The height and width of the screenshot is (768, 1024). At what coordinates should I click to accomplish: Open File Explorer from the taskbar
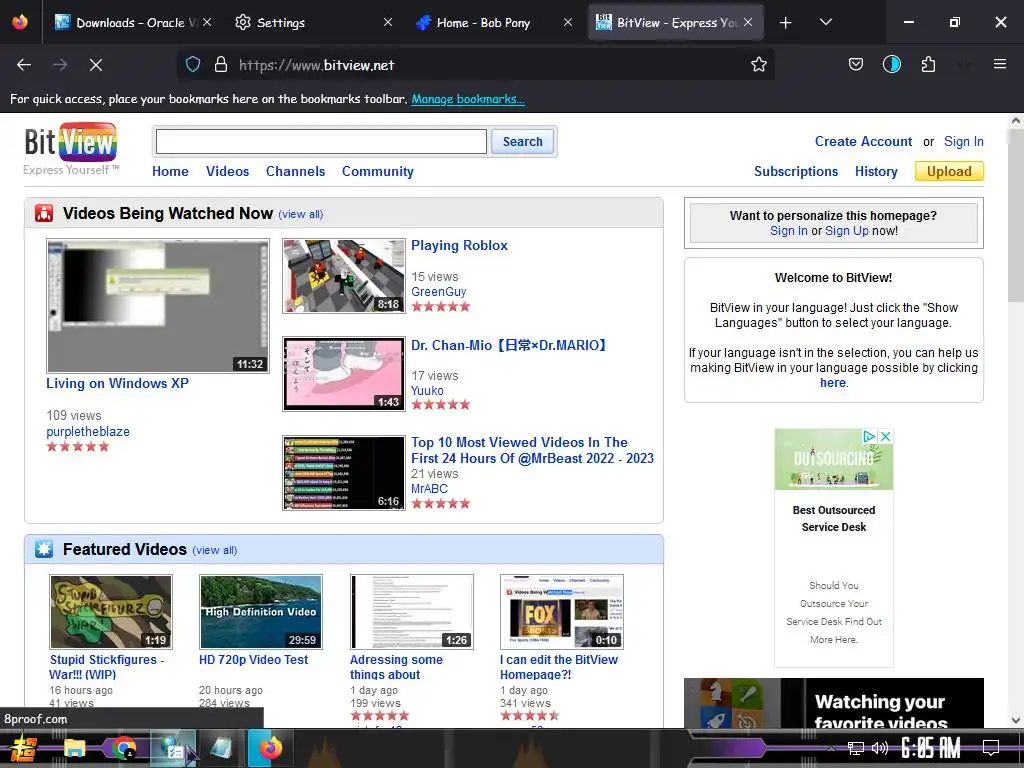pos(74,748)
